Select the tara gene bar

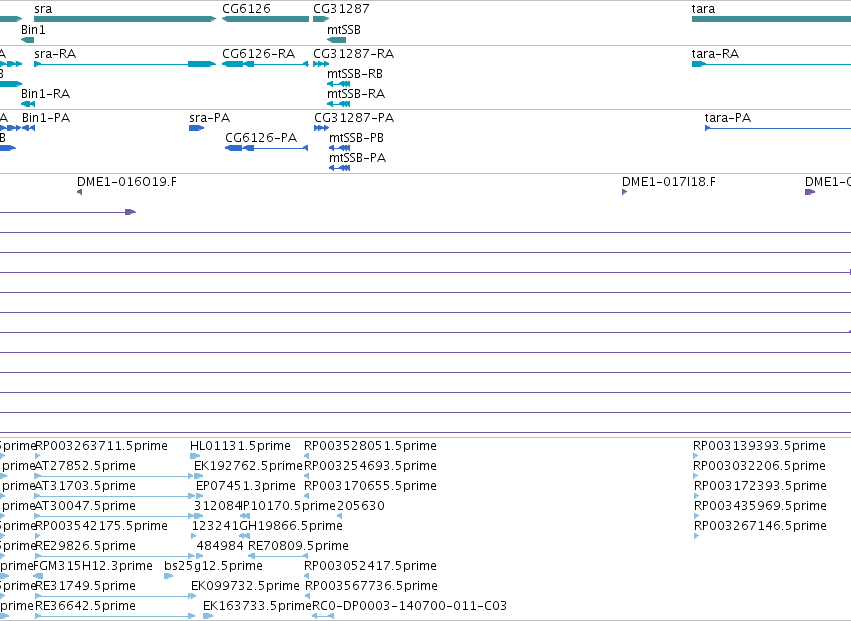pos(771,19)
